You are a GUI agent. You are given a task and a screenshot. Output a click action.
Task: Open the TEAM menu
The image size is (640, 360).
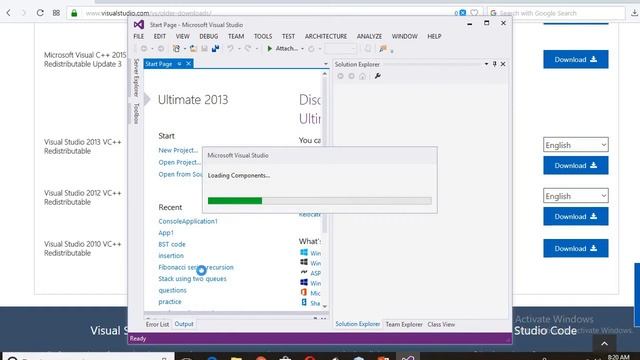click(236, 36)
